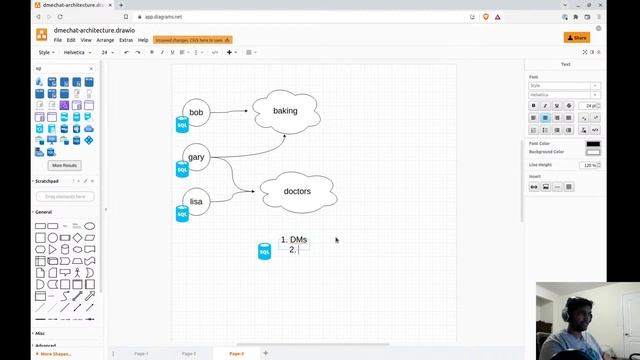The width and height of the screenshot is (640, 360).
Task: Click the Unsaved changes save notice
Action: click(x=193, y=40)
